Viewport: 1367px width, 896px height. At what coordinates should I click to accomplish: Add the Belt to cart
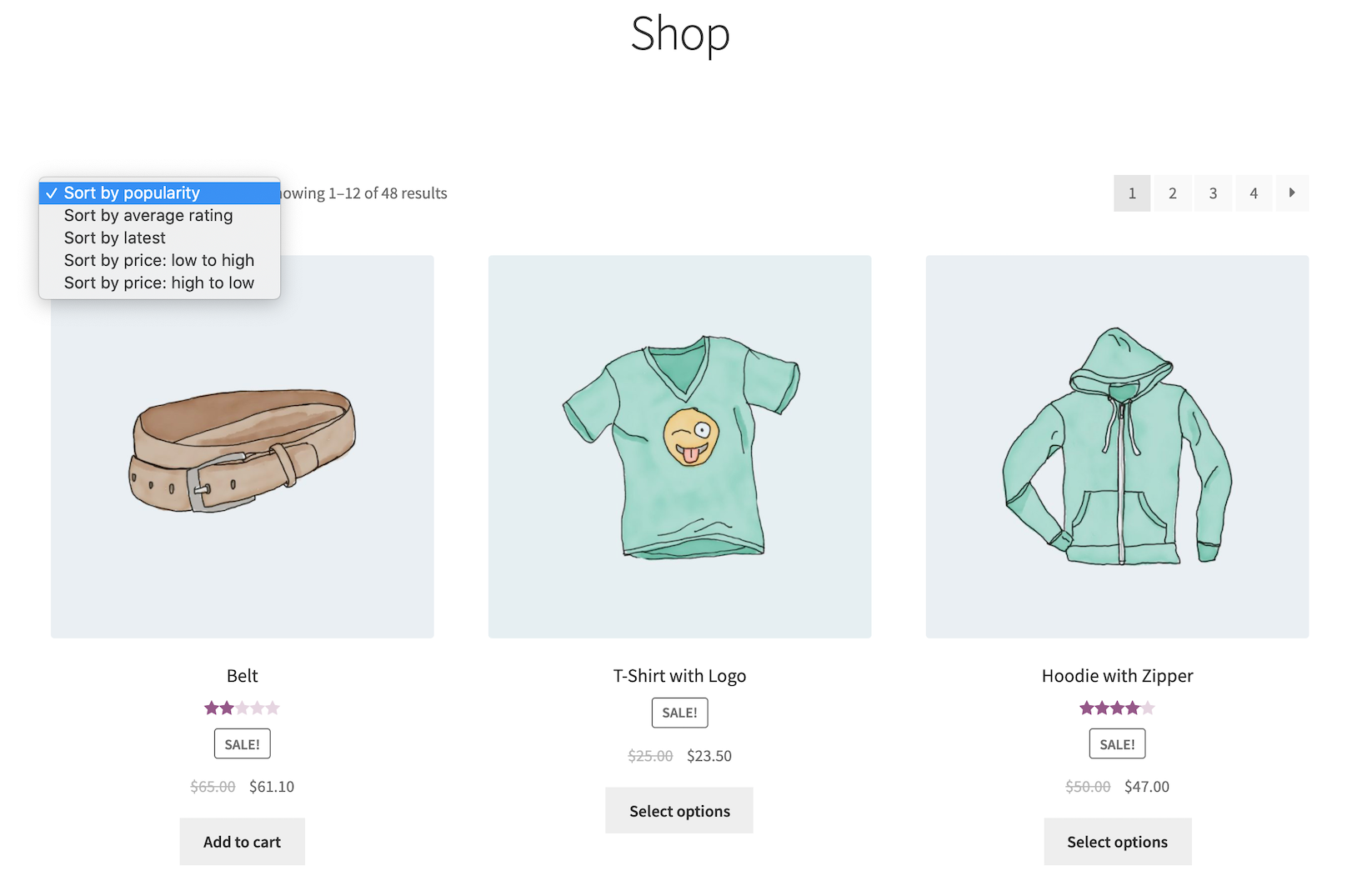pos(242,842)
